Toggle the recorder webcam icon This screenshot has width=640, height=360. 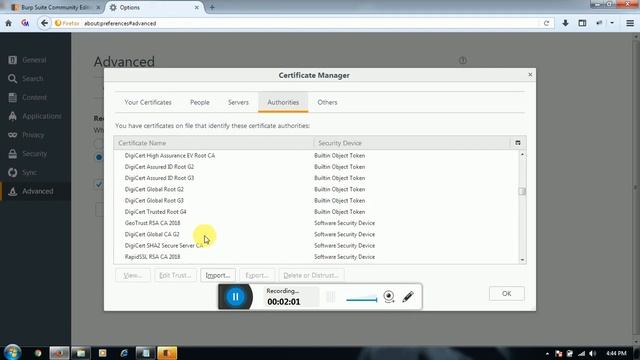click(x=389, y=297)
